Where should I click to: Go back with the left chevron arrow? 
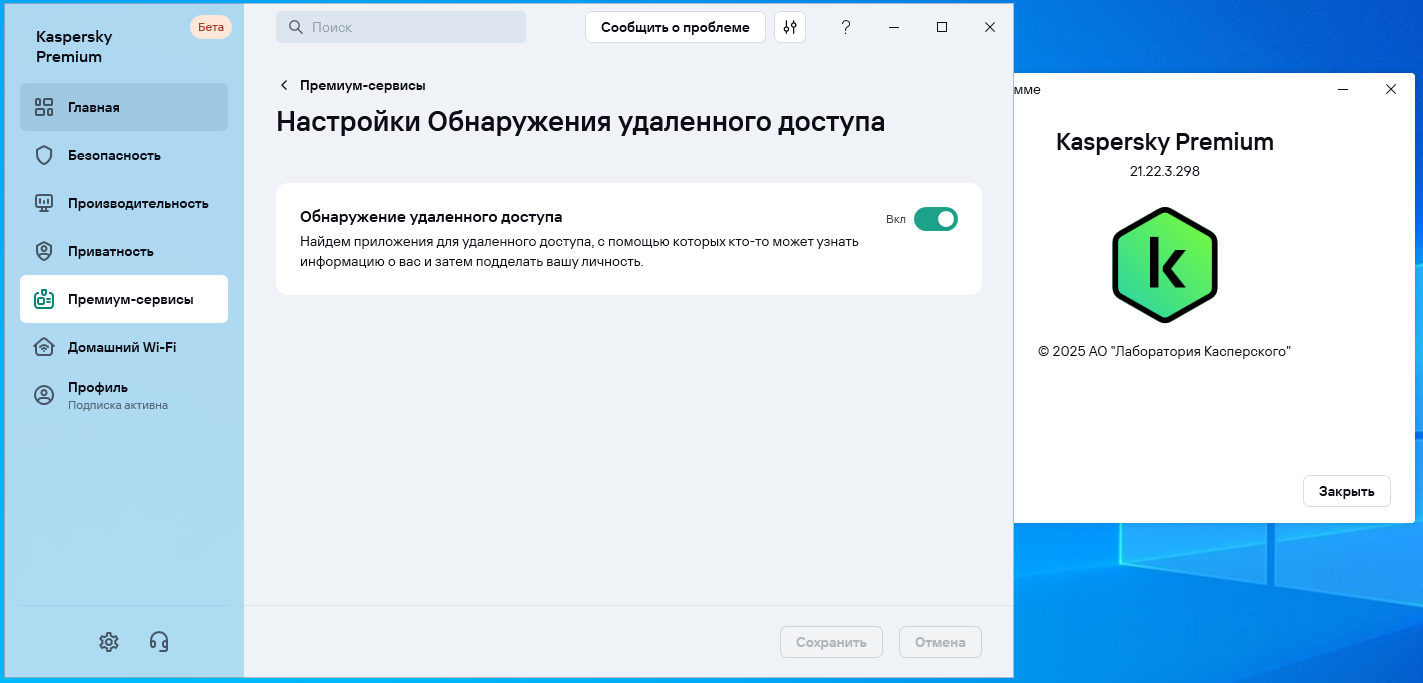(x=284, y=85)
